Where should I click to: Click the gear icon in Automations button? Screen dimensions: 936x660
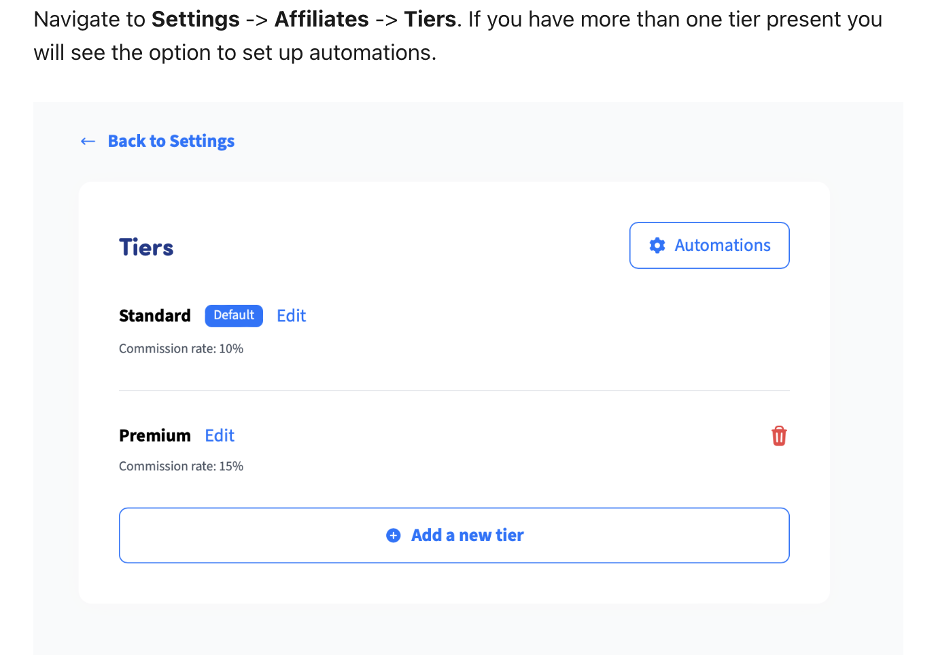tap(657, 245)
